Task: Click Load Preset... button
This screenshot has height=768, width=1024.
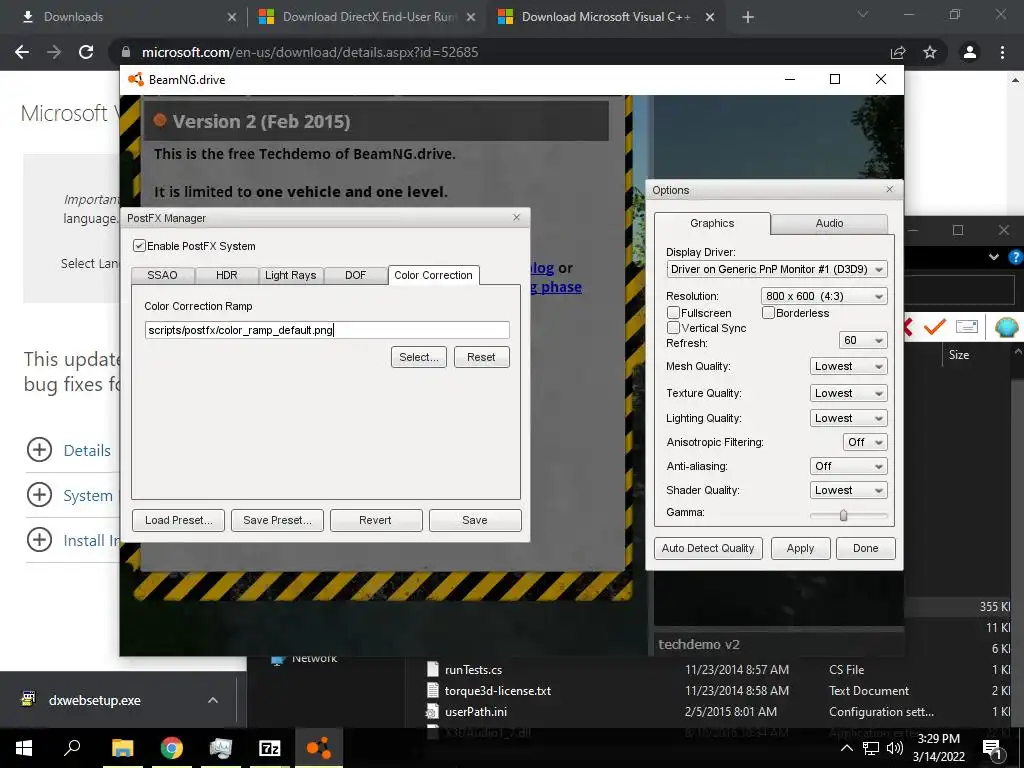Action: coord(178,520)
